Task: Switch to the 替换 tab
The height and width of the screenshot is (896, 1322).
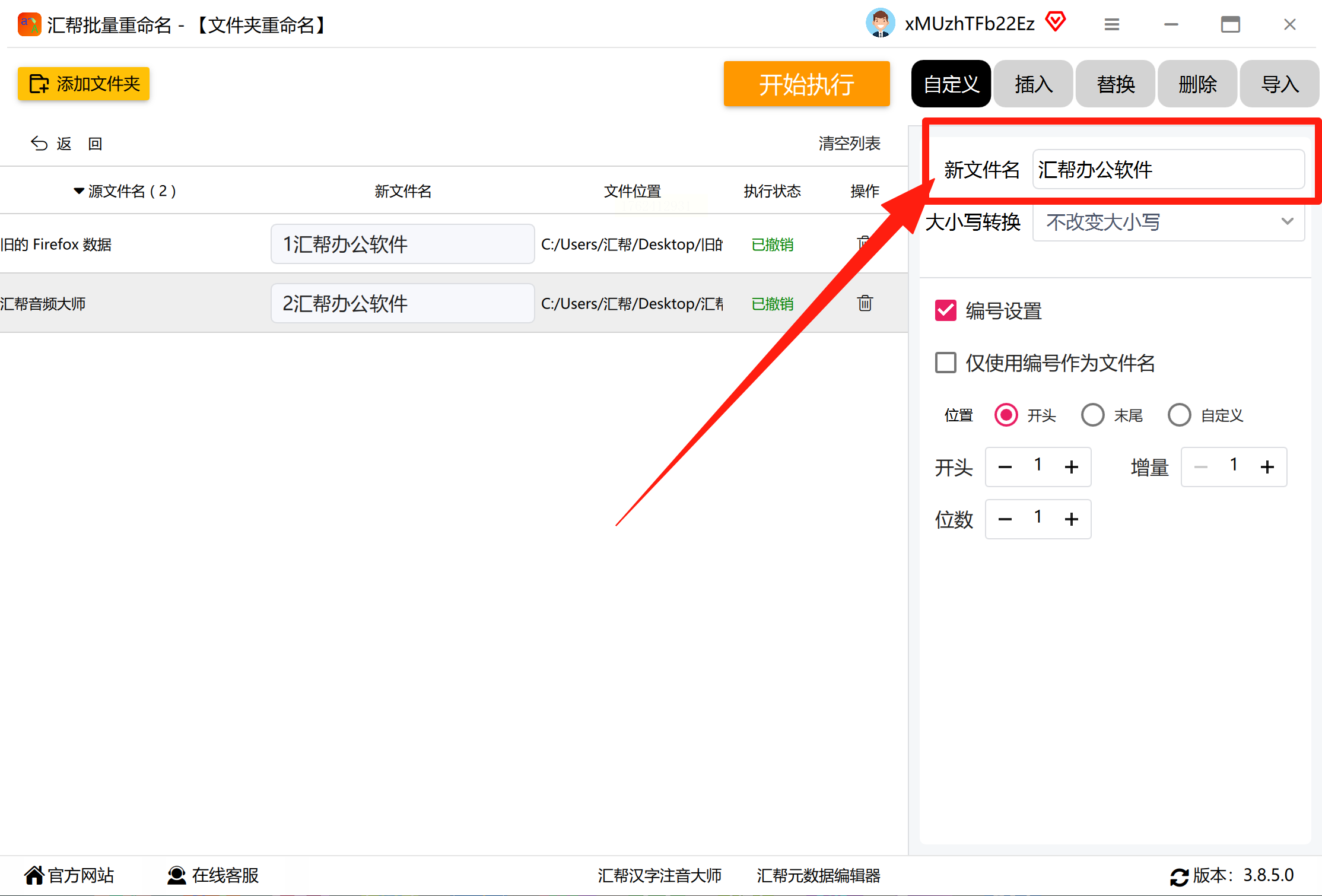Action: pos(1115,84)
